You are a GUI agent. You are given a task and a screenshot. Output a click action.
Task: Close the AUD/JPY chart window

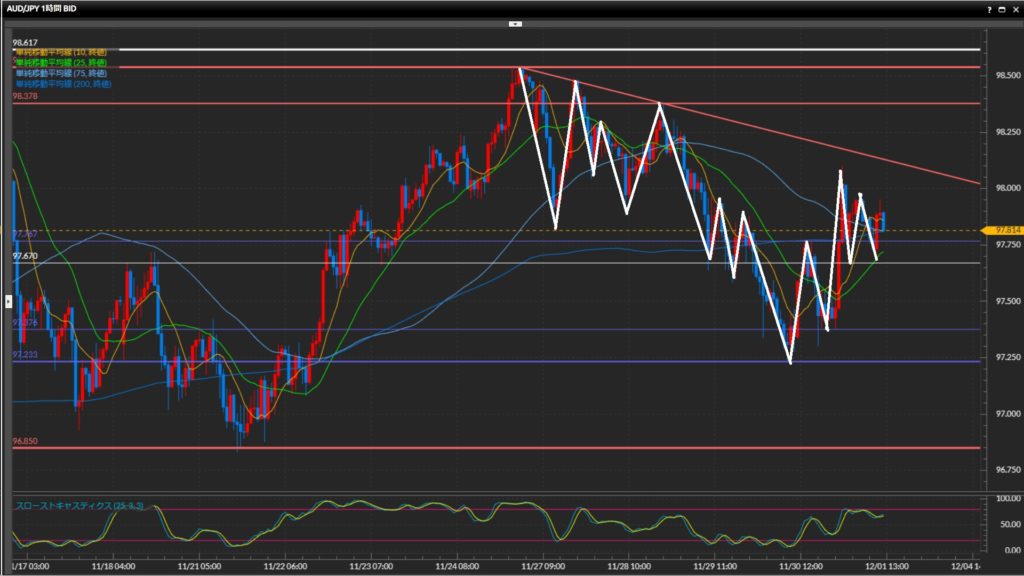(x=1014, y=8)
